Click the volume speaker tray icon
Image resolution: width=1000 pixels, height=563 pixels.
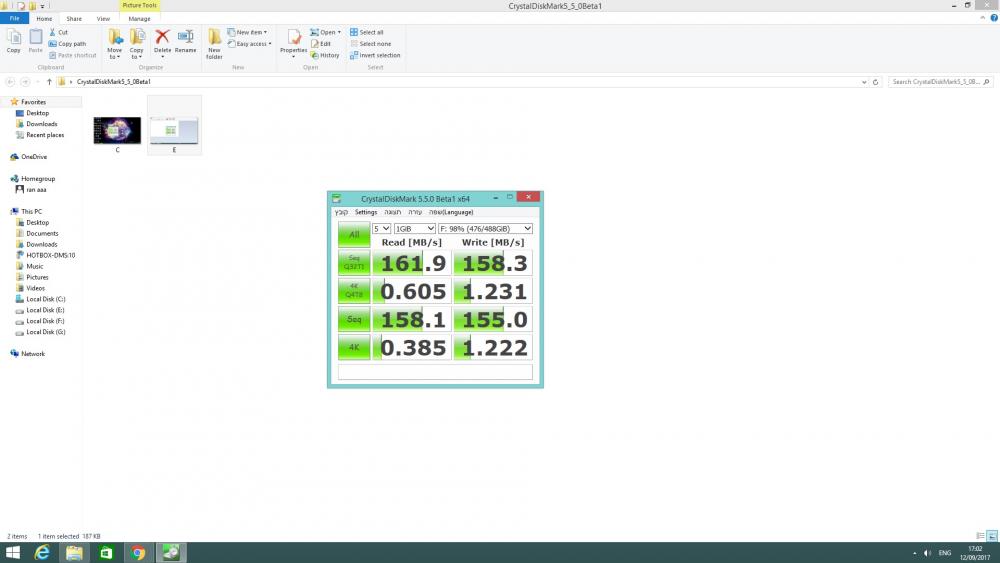click(927, 553)
